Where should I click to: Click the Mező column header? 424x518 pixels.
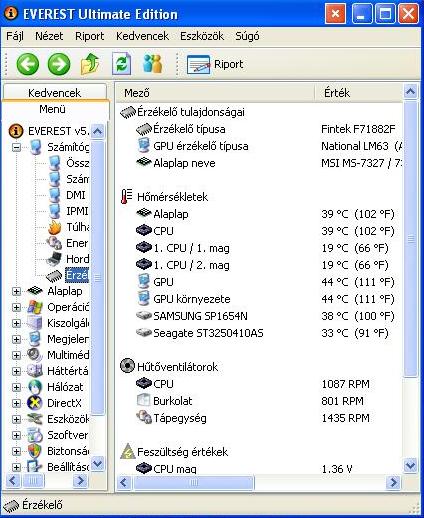coord(215,93)
